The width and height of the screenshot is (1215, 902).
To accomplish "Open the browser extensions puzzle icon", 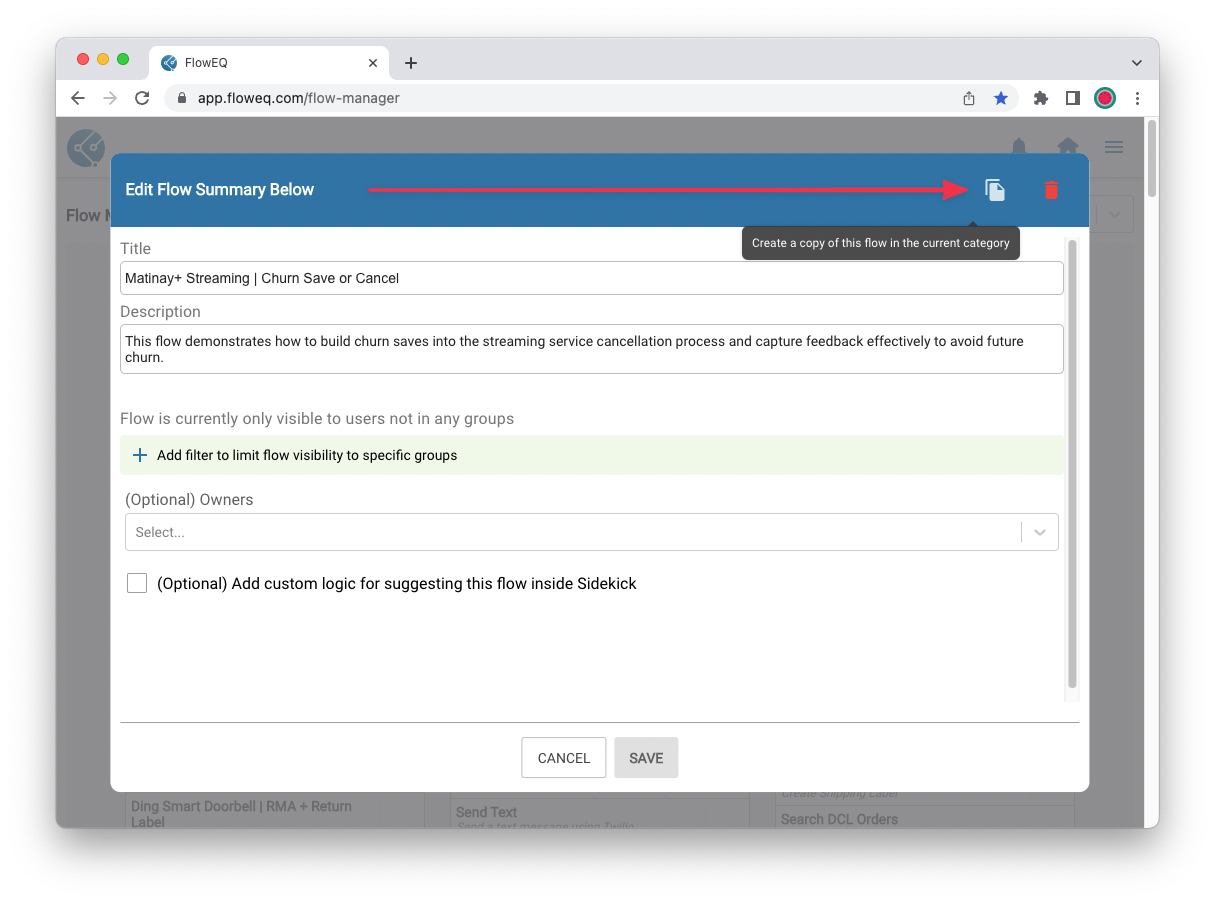I will point(1041,98).
